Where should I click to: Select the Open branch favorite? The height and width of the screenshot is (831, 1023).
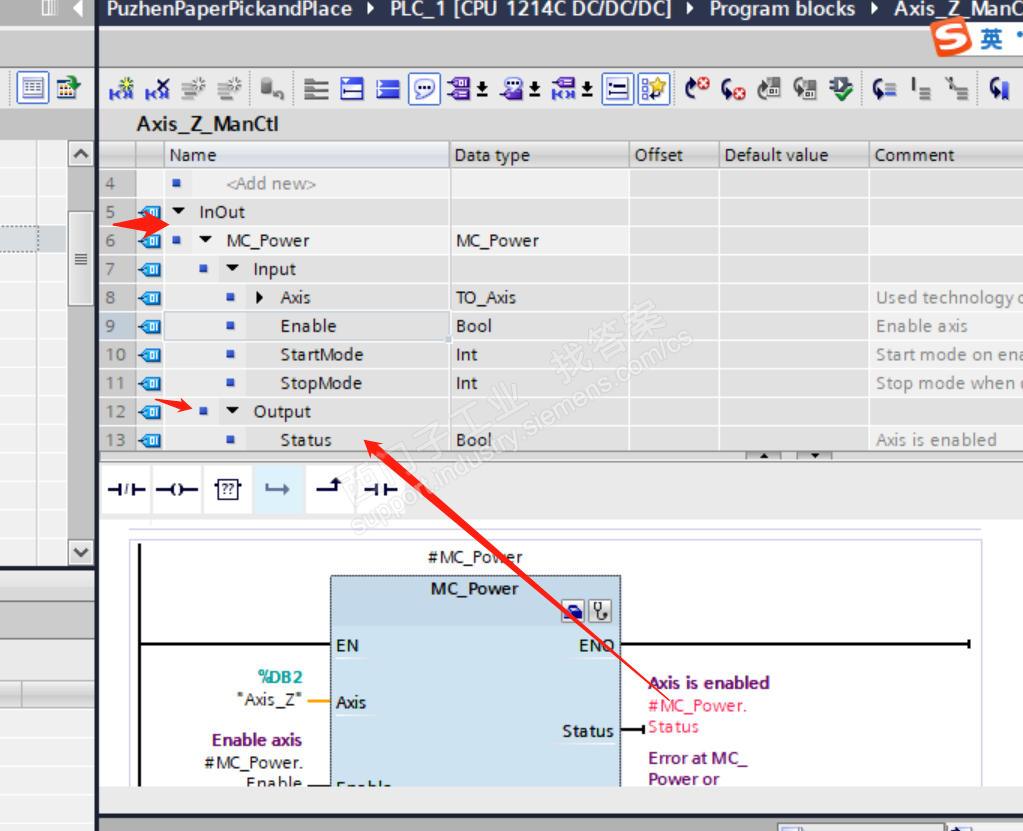(278, 489)
